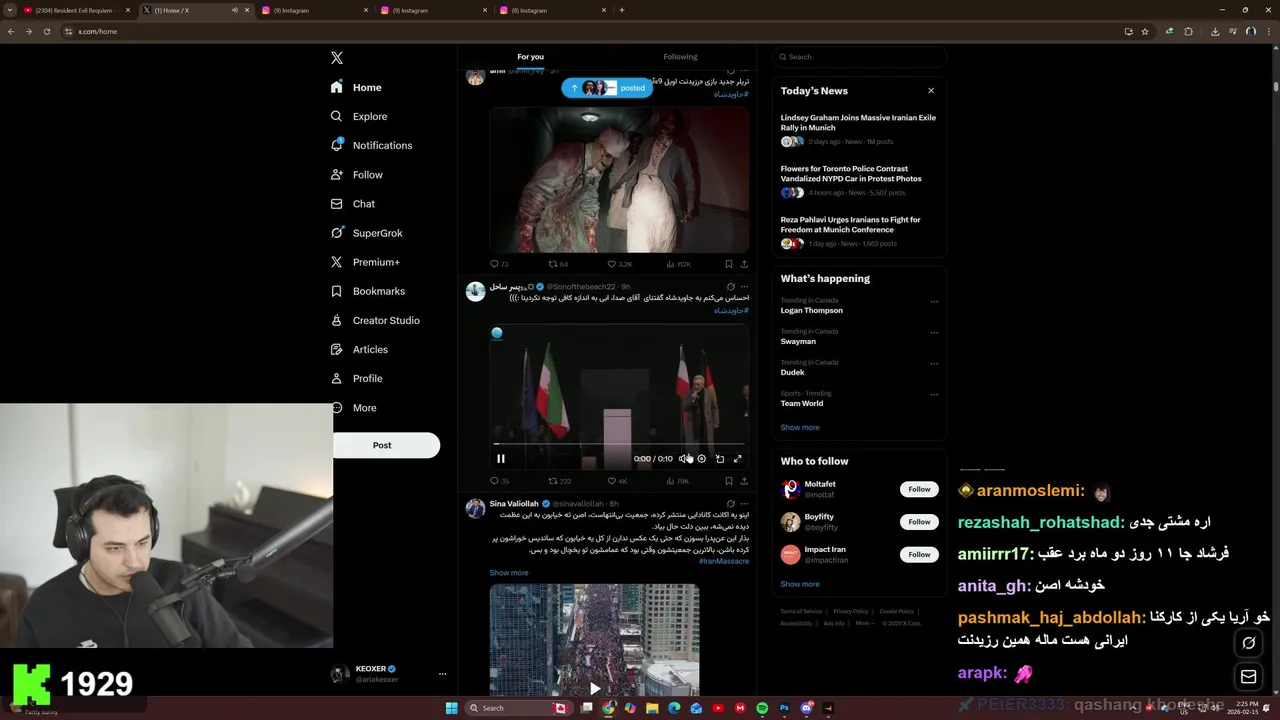The height and width of the screenshot is (720, 1280).
Task: Close the Today's News panel
Action: [x=931, y=90]
